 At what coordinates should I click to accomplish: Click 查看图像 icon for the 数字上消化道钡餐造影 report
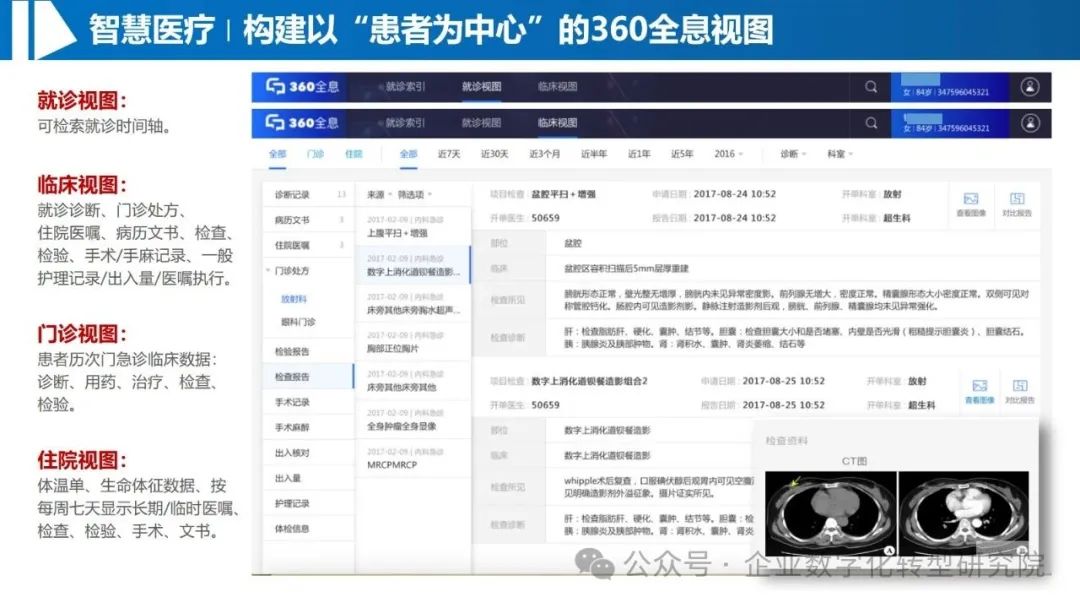click(x=979, y=386)
